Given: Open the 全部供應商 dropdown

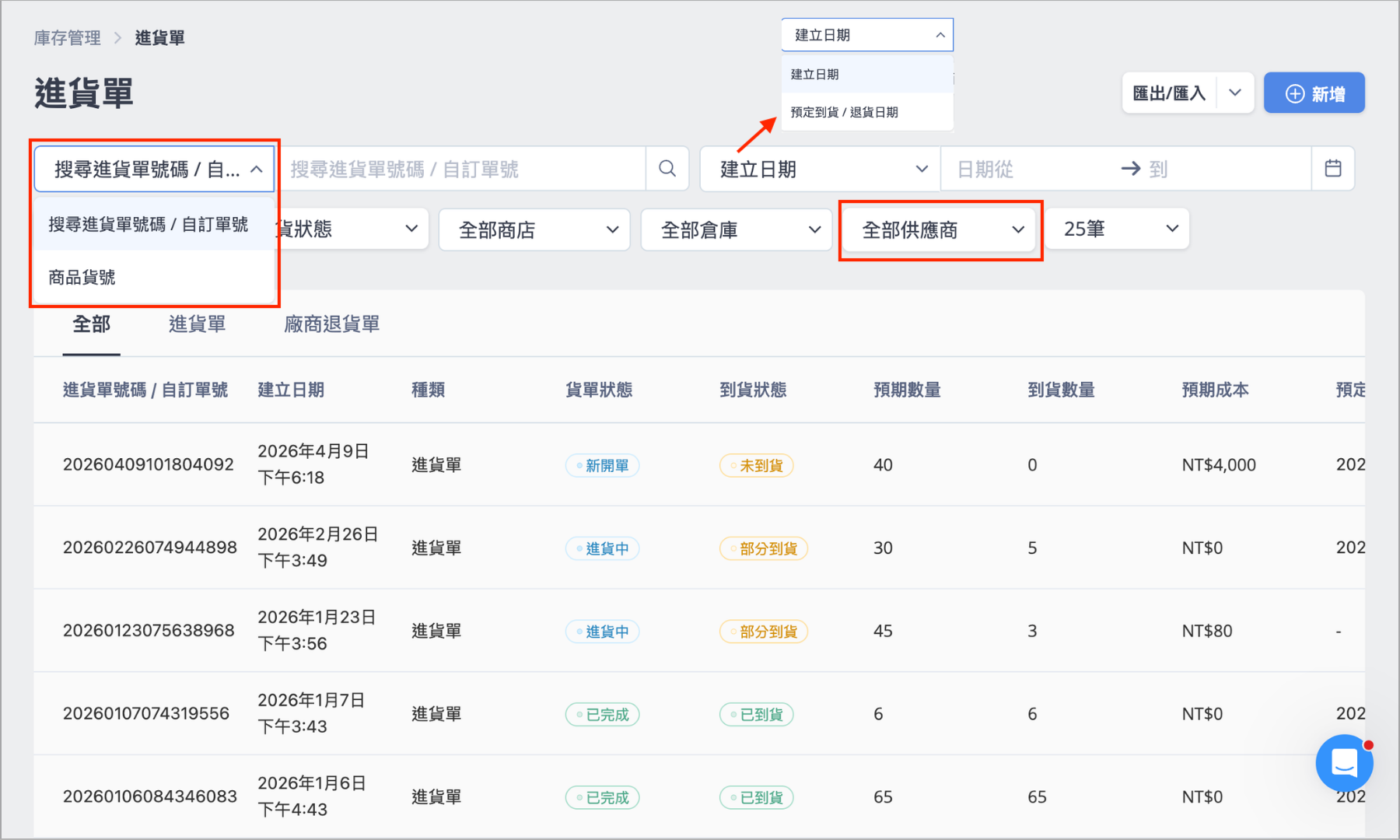Looking at the screenshot, I should [x=940, y=229].
